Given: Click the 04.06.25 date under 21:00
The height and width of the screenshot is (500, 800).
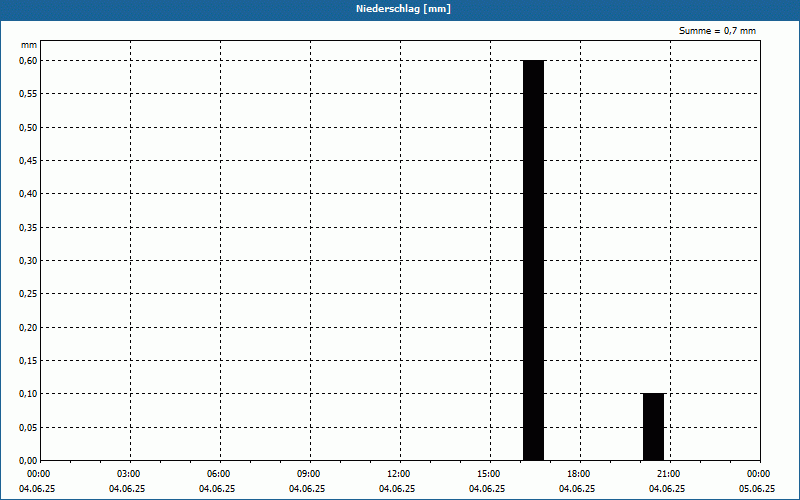Looking at the screenshot, I should click(667, 489).
